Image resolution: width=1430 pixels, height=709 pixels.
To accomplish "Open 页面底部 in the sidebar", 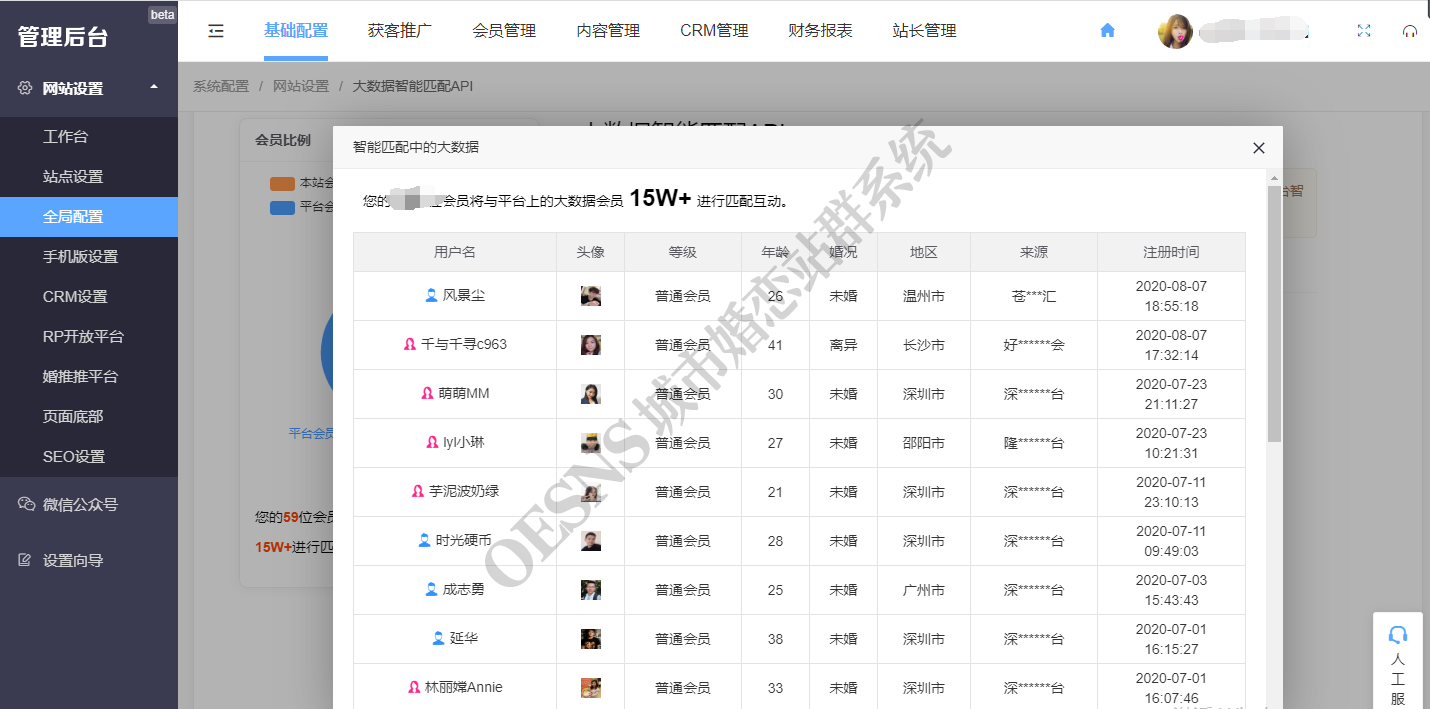I will coord(89,417).
